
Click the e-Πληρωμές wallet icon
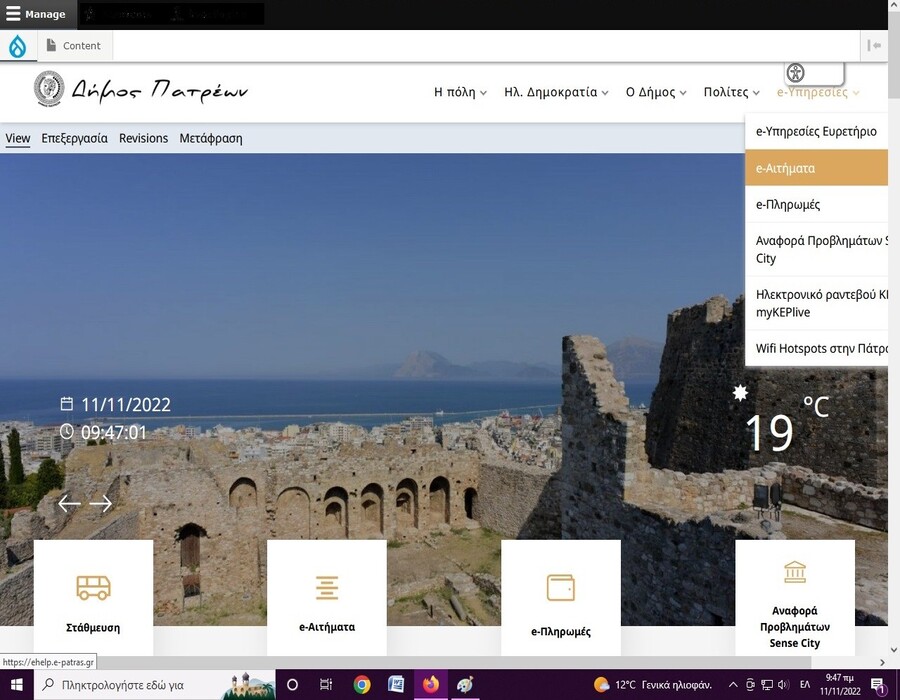(x=560, y=587)
